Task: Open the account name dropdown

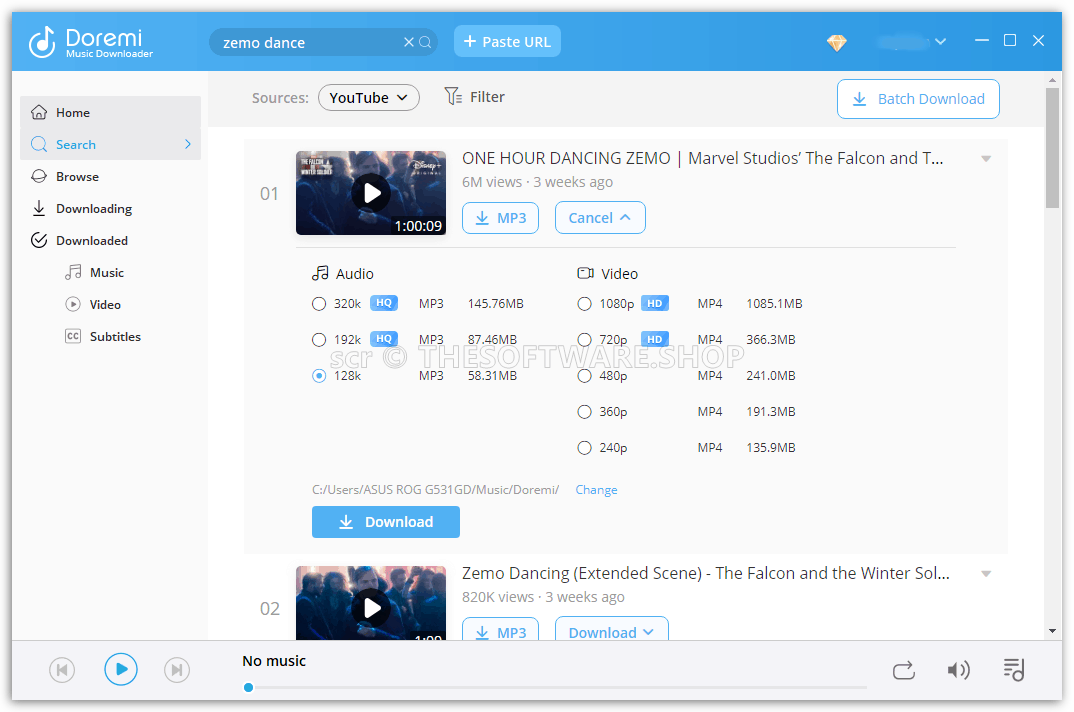Action: (x=913, y=42)
